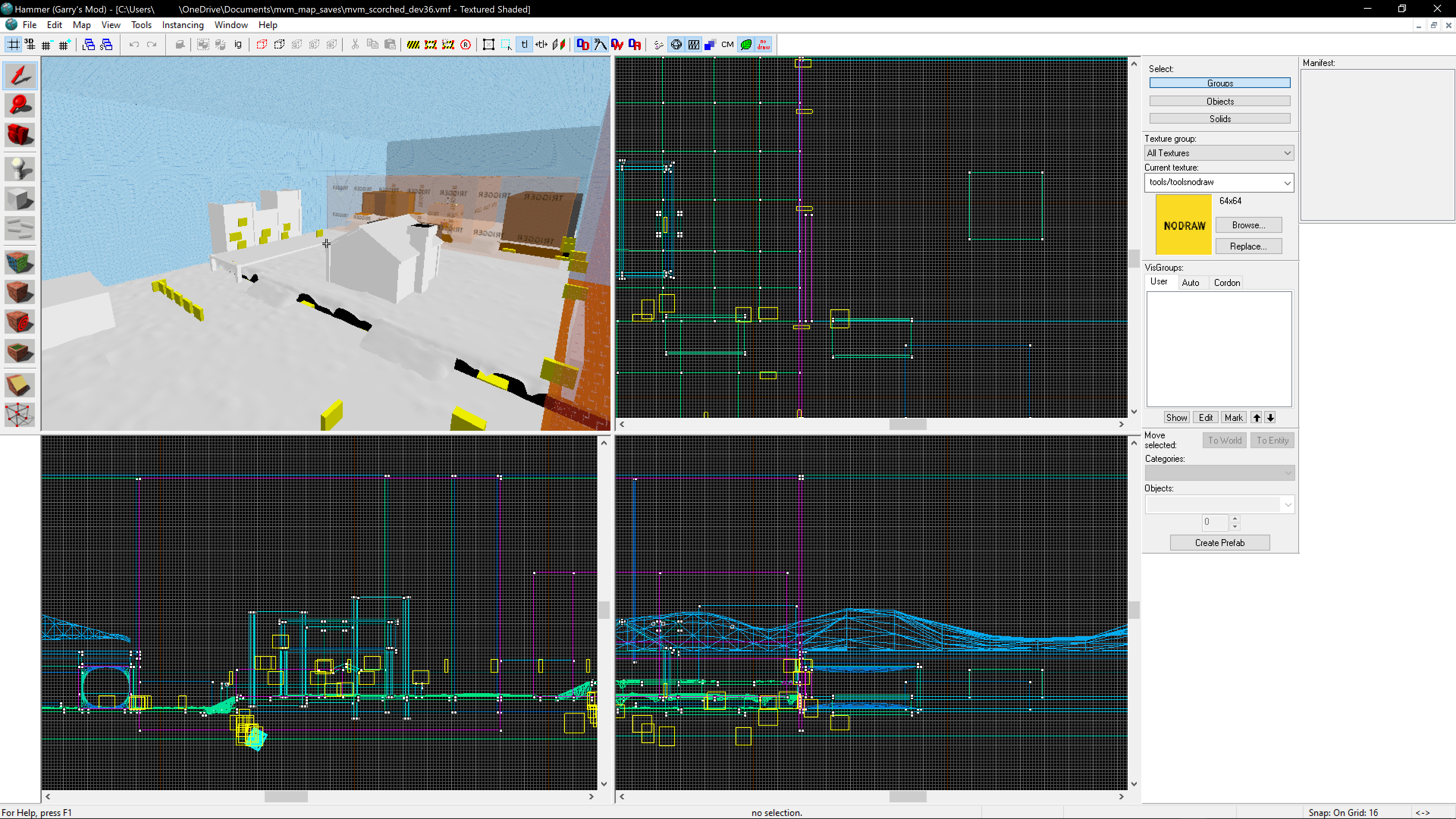Toggle the no draw button
The width and height of the screenshot is (1456, 819).
tap(764, 45)
